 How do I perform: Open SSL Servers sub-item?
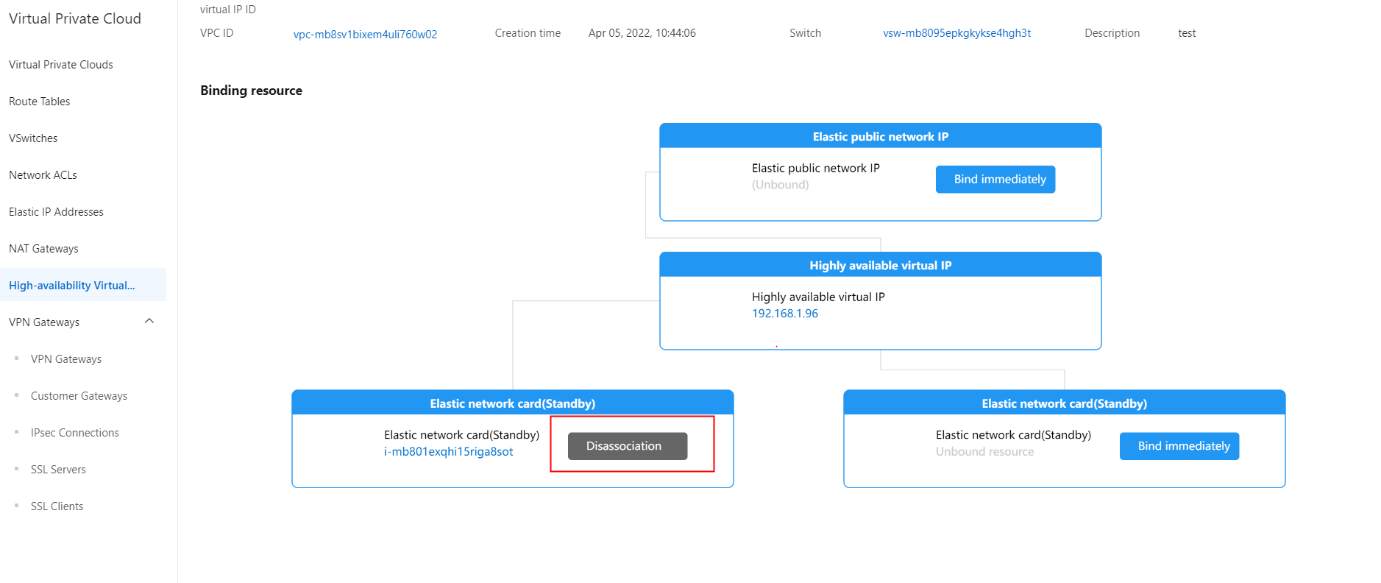pyautogui.click(x=58, y=469)
